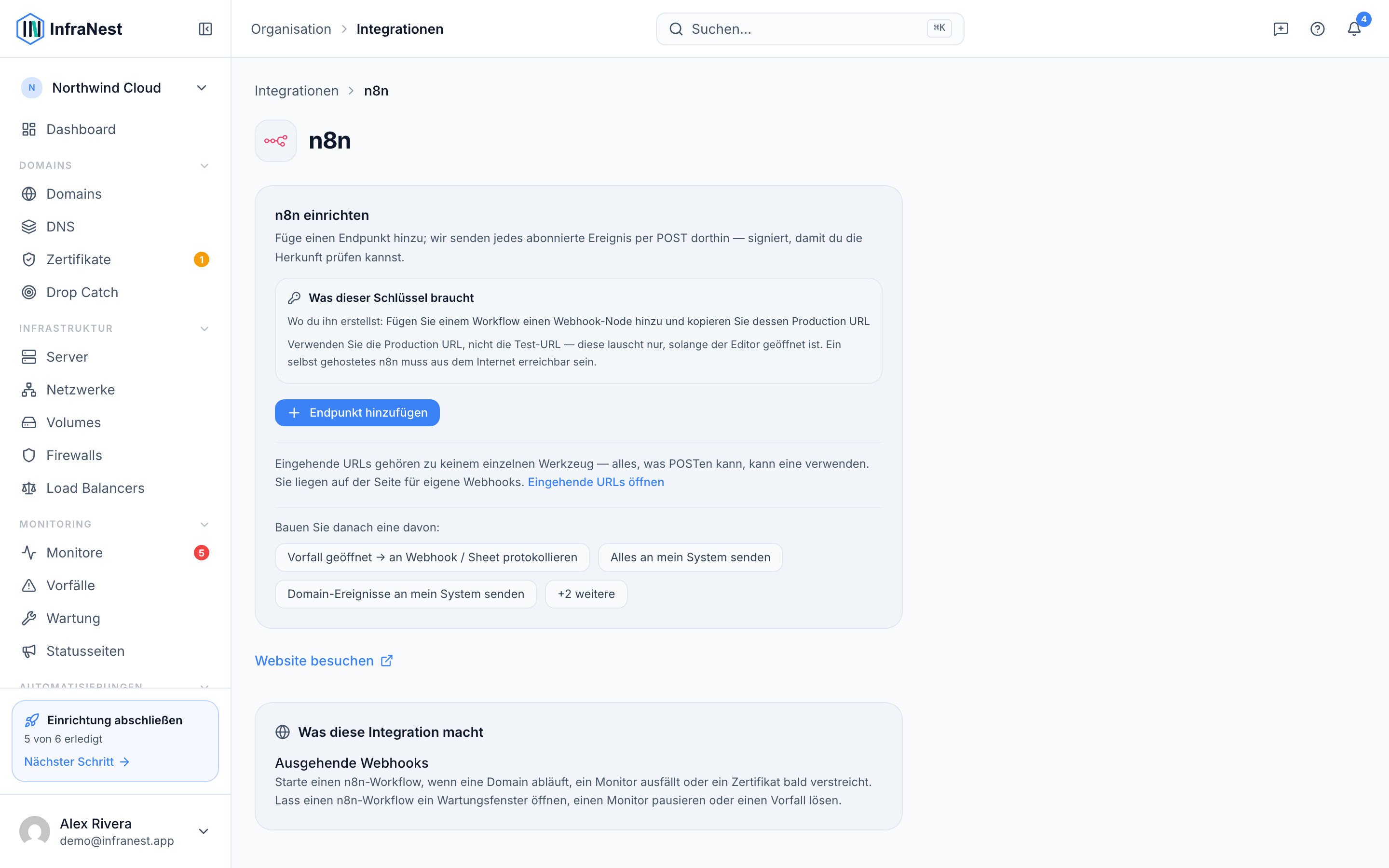This screenshot has height=868, width=1389.
Task: Open the Eingehende URLs öffnen link
Action: coord(596,482)
